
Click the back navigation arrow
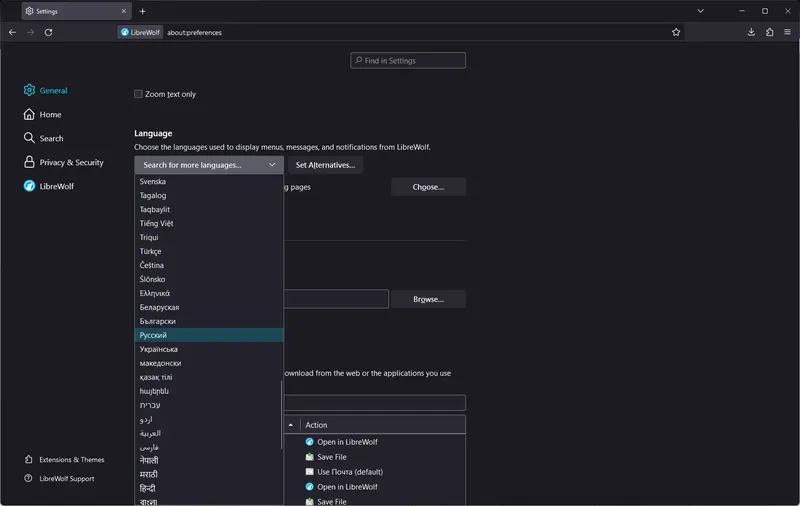(12, 32)
